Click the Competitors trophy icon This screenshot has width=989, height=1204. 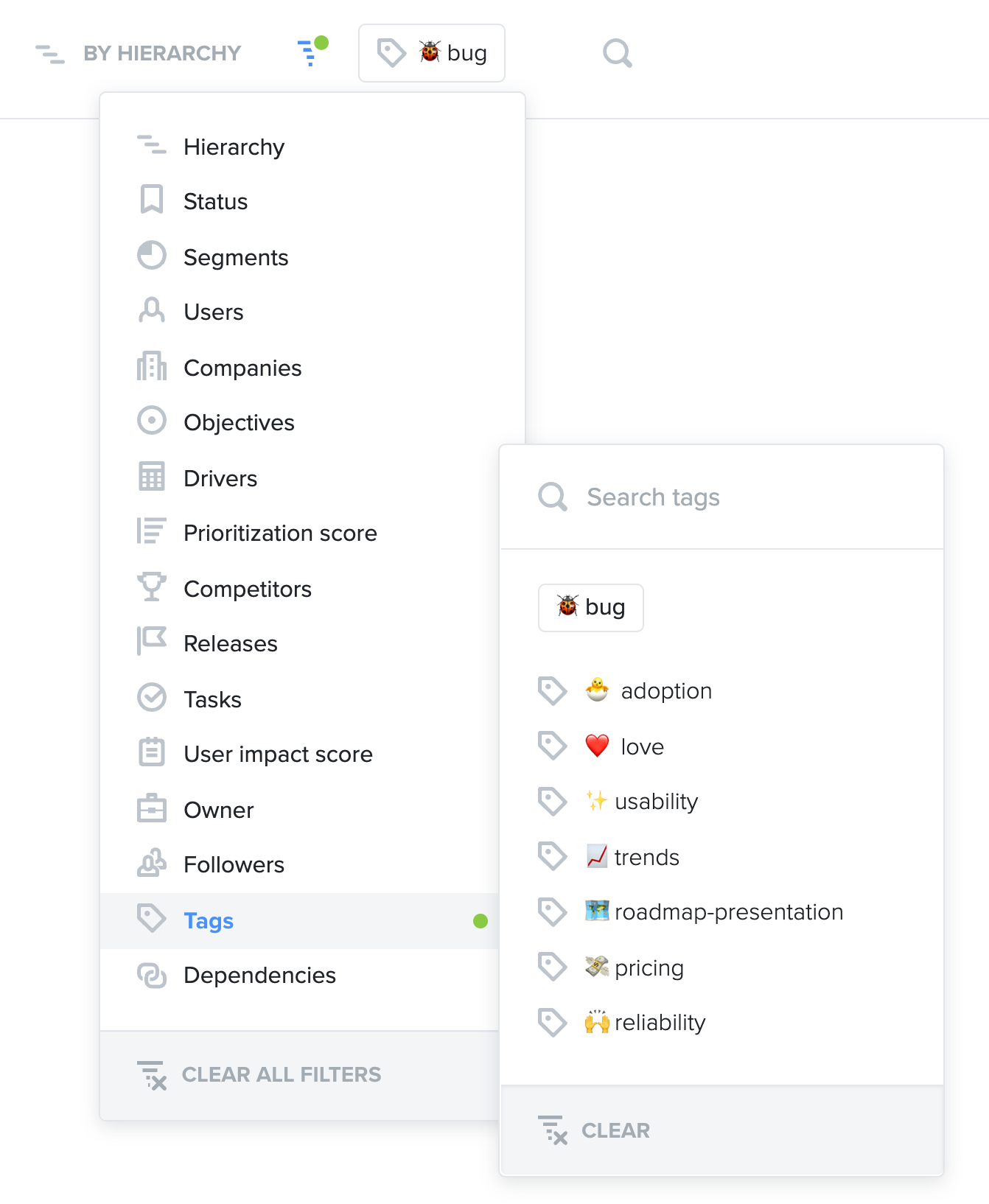[152, 587]
